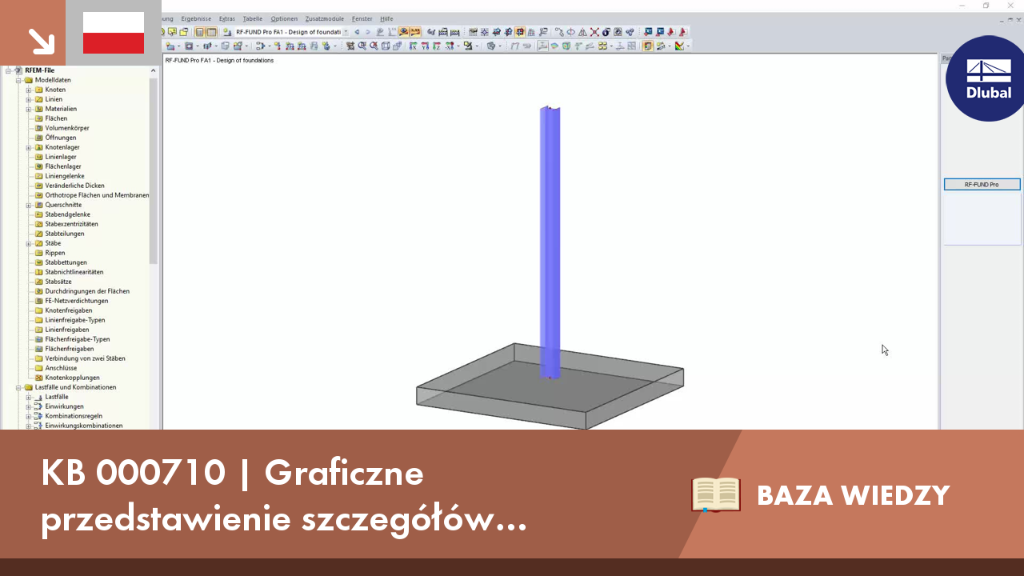
Task: Click the RF-FUND Pro panel button
Action: pyautogui.click(x=982, y=184)
